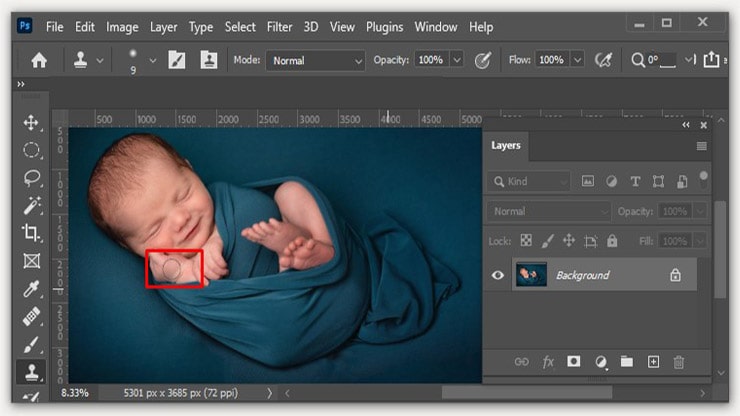Screen dimensions: 740x416
Task: Click the Background layer thumbnail
Action: pyautogui.click(x=531, y=275)
